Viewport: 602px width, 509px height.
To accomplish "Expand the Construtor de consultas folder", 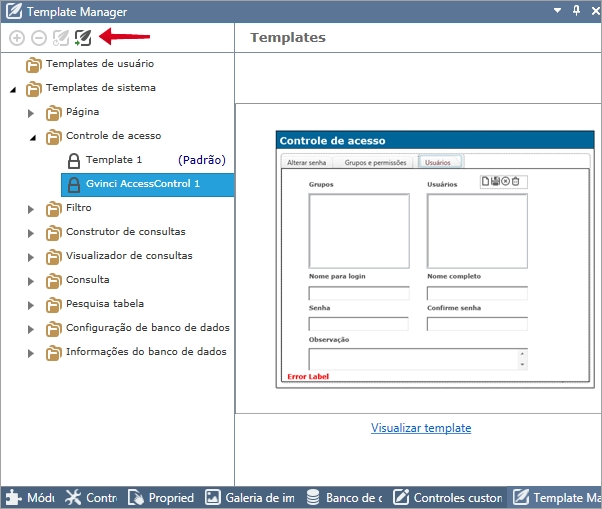I will coord(31,233).
